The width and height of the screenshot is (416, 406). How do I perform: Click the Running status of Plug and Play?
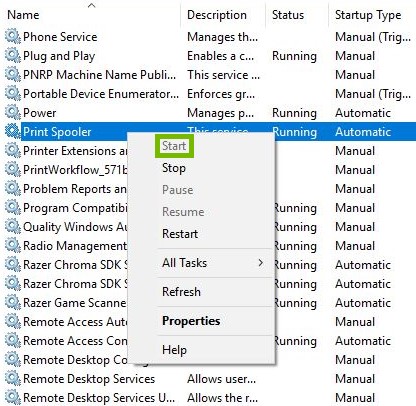[x=294, y=56]
